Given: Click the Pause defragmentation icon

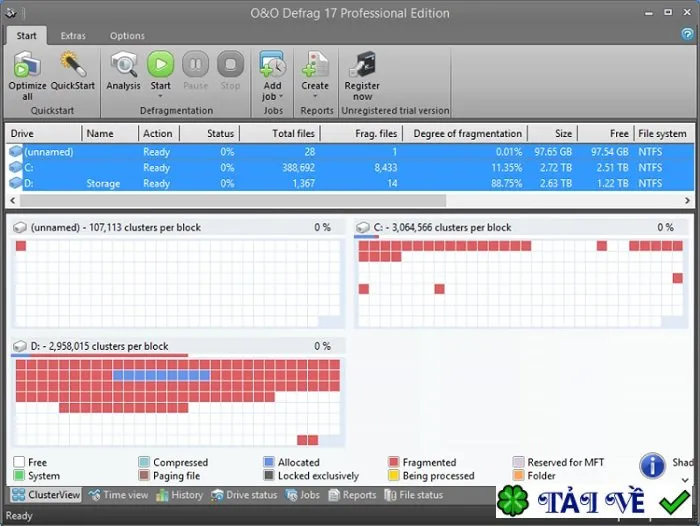Looking at the screenshot, I should (x=196, y=64).
